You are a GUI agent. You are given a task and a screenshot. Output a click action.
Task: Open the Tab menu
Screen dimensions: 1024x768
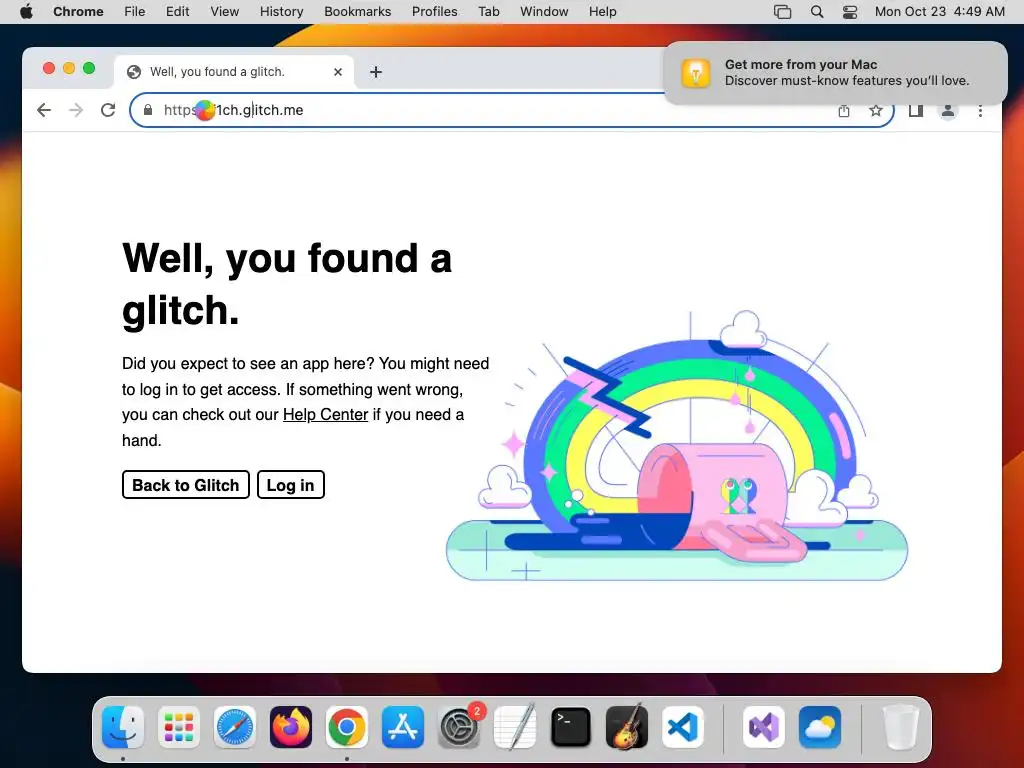pos(488,12)
